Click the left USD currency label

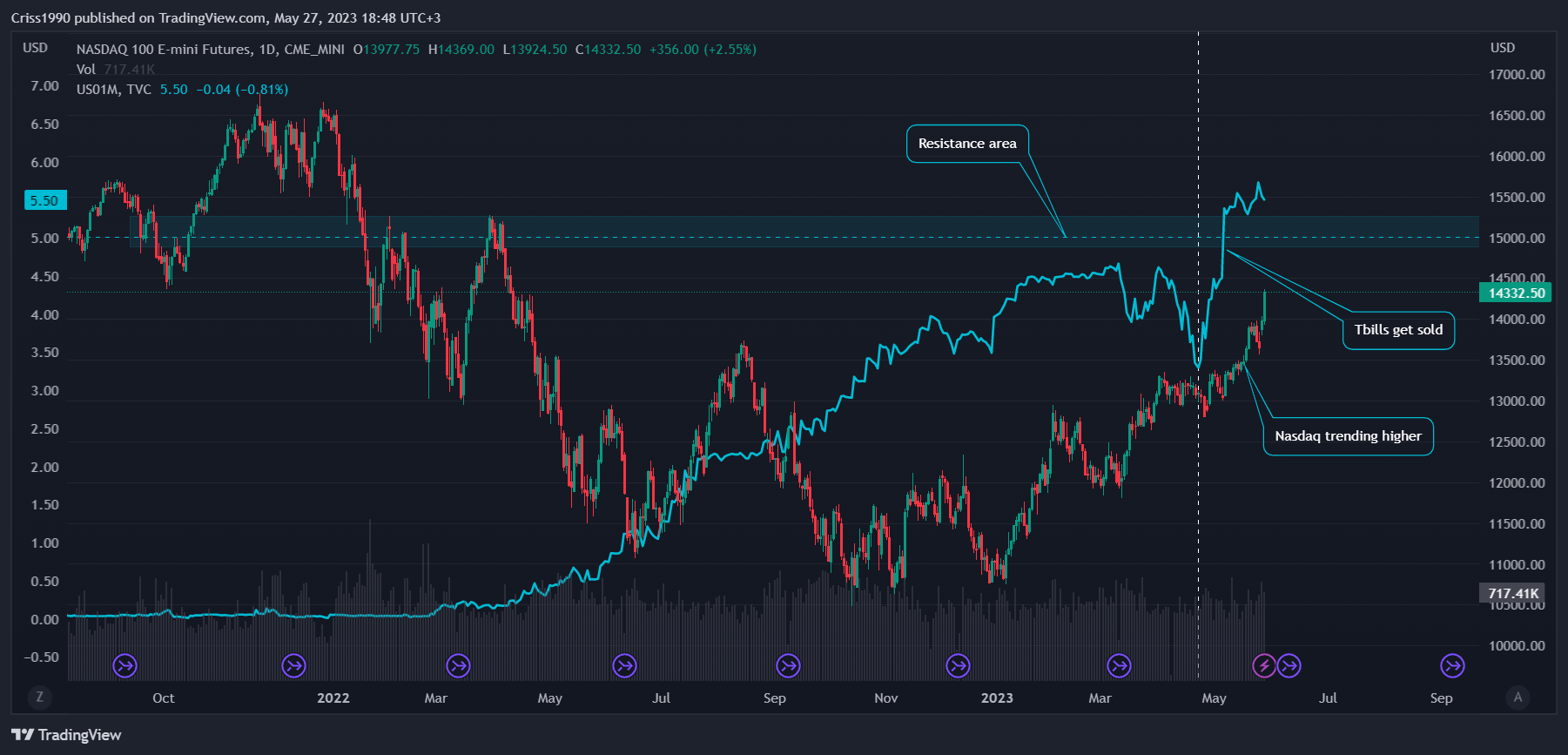[35, 48]
